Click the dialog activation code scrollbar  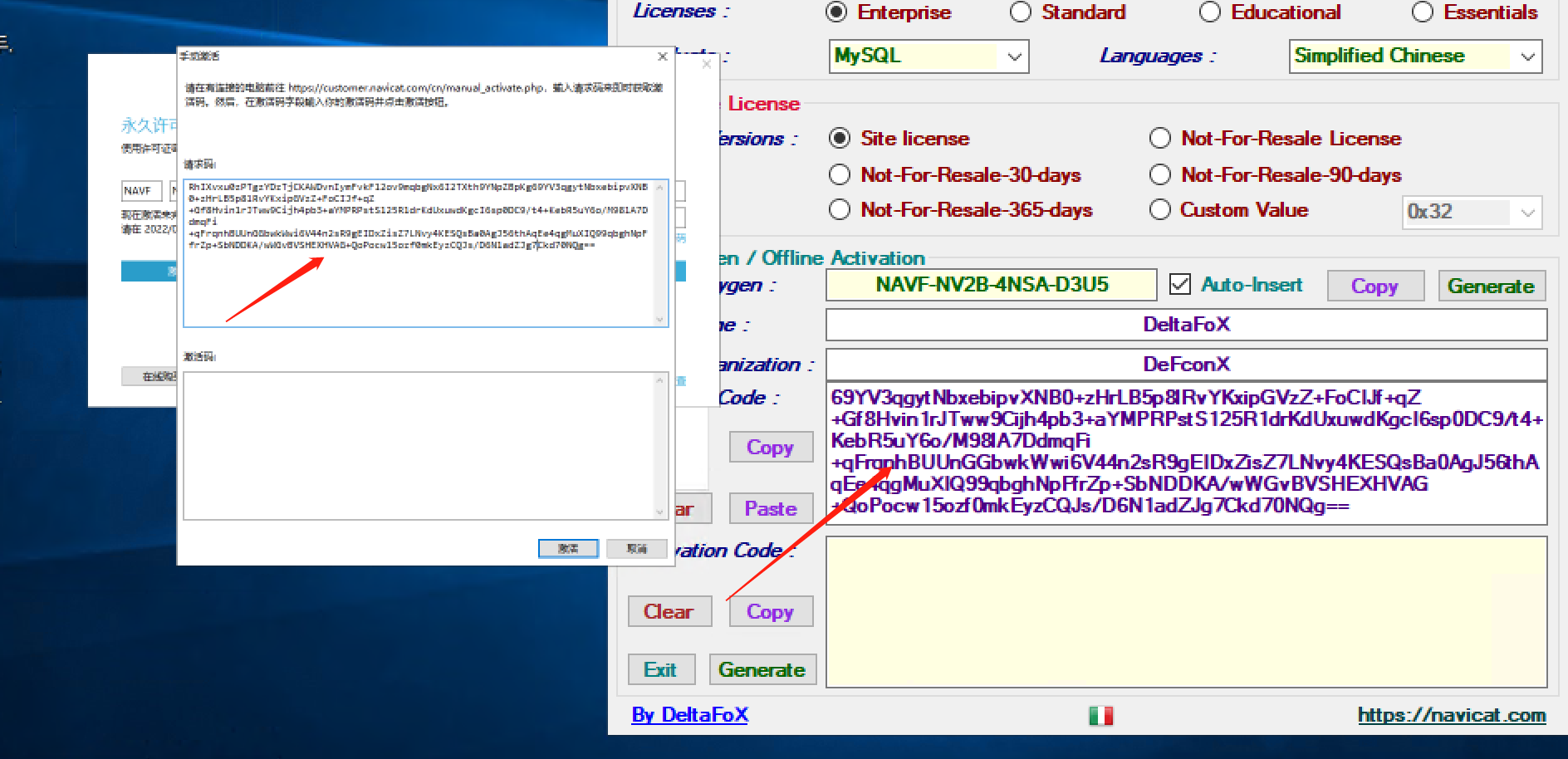(660, 446)
